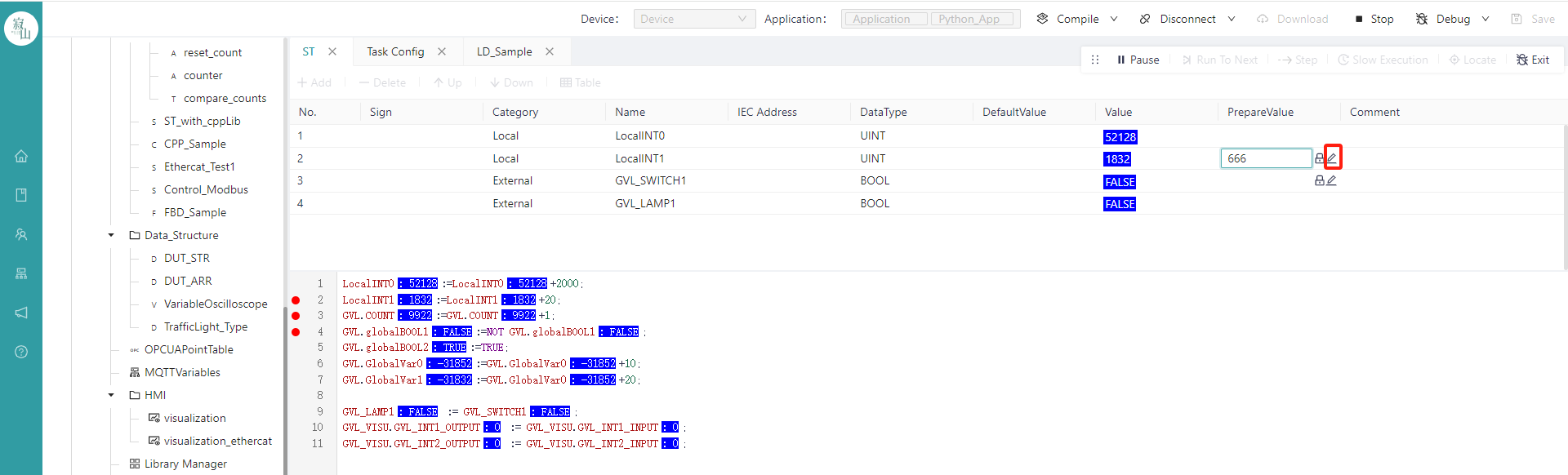Viewport: 1568px width, 475px height.
Task: Select the OPCUAPointTable tree item
Action: [x=189, y=349]
